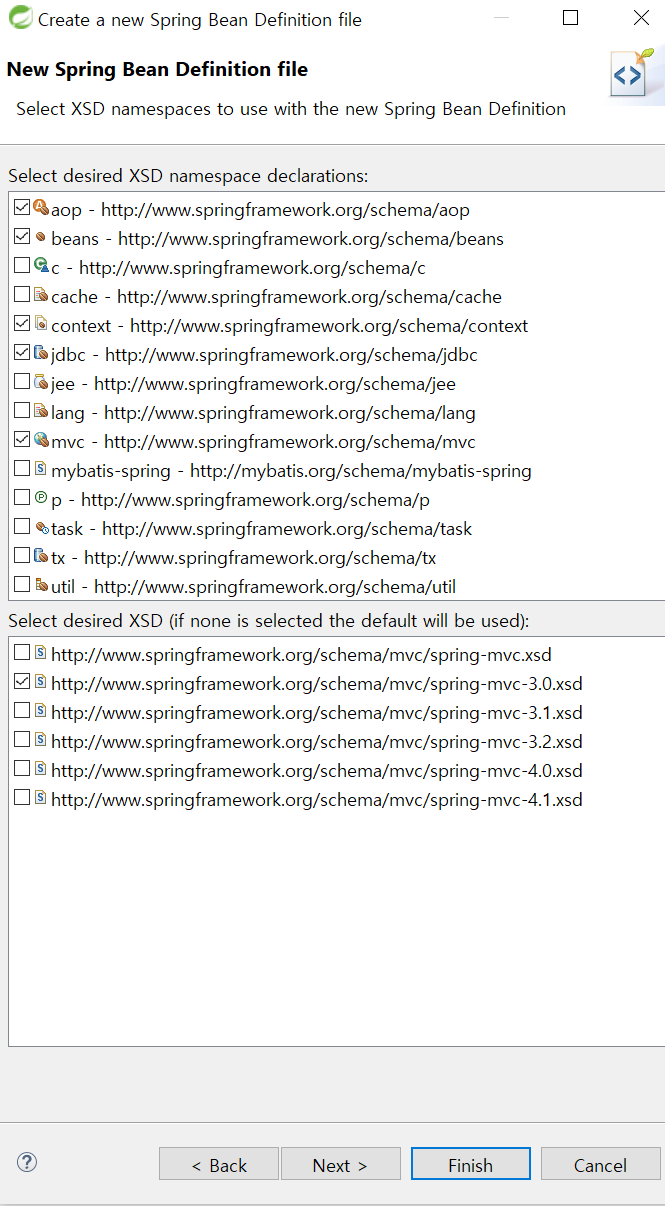Click the lang namespace icon
Viewport: 665px width, 1206px height.
41,412
